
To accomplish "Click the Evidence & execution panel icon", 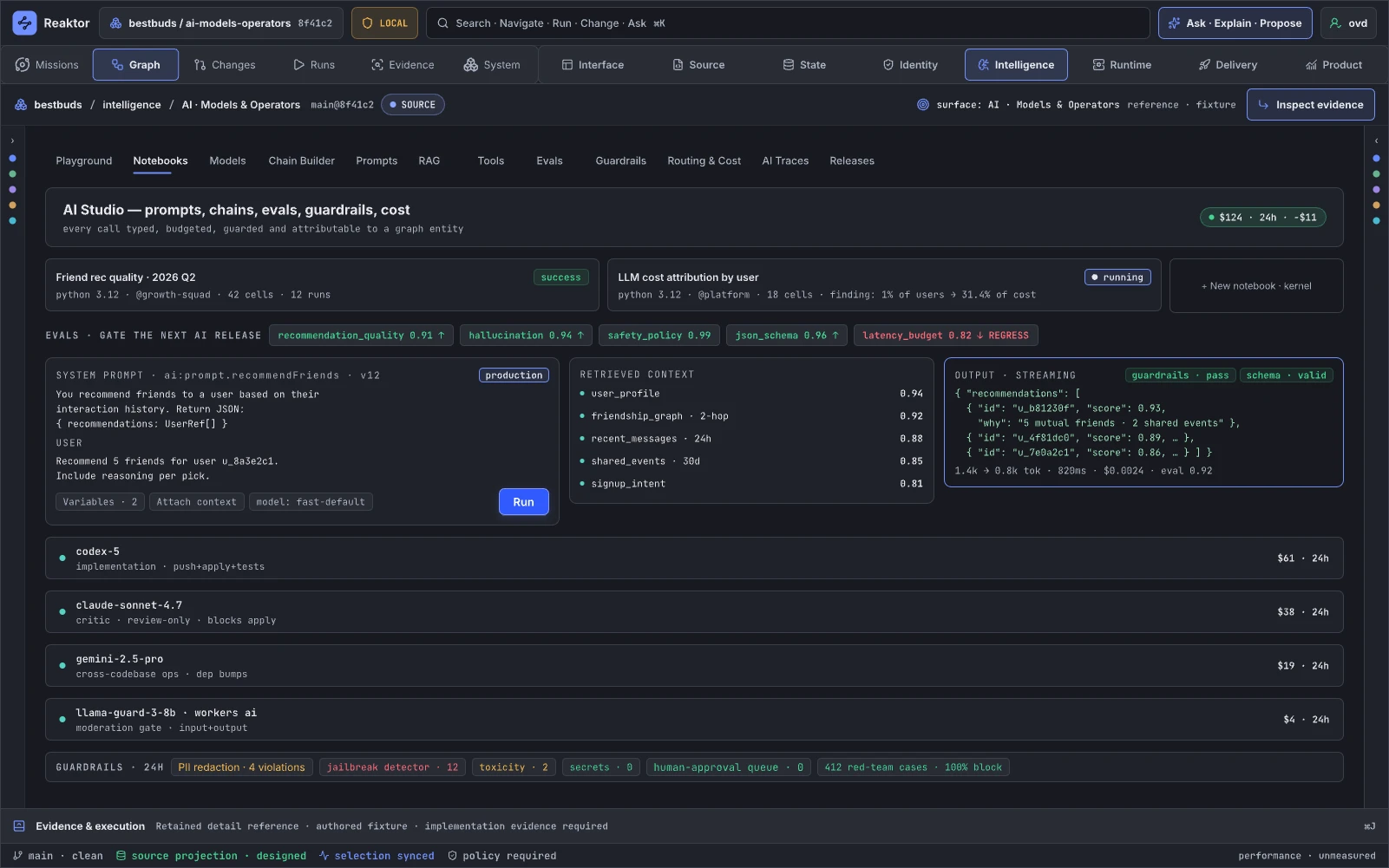I will coord(19,826).
